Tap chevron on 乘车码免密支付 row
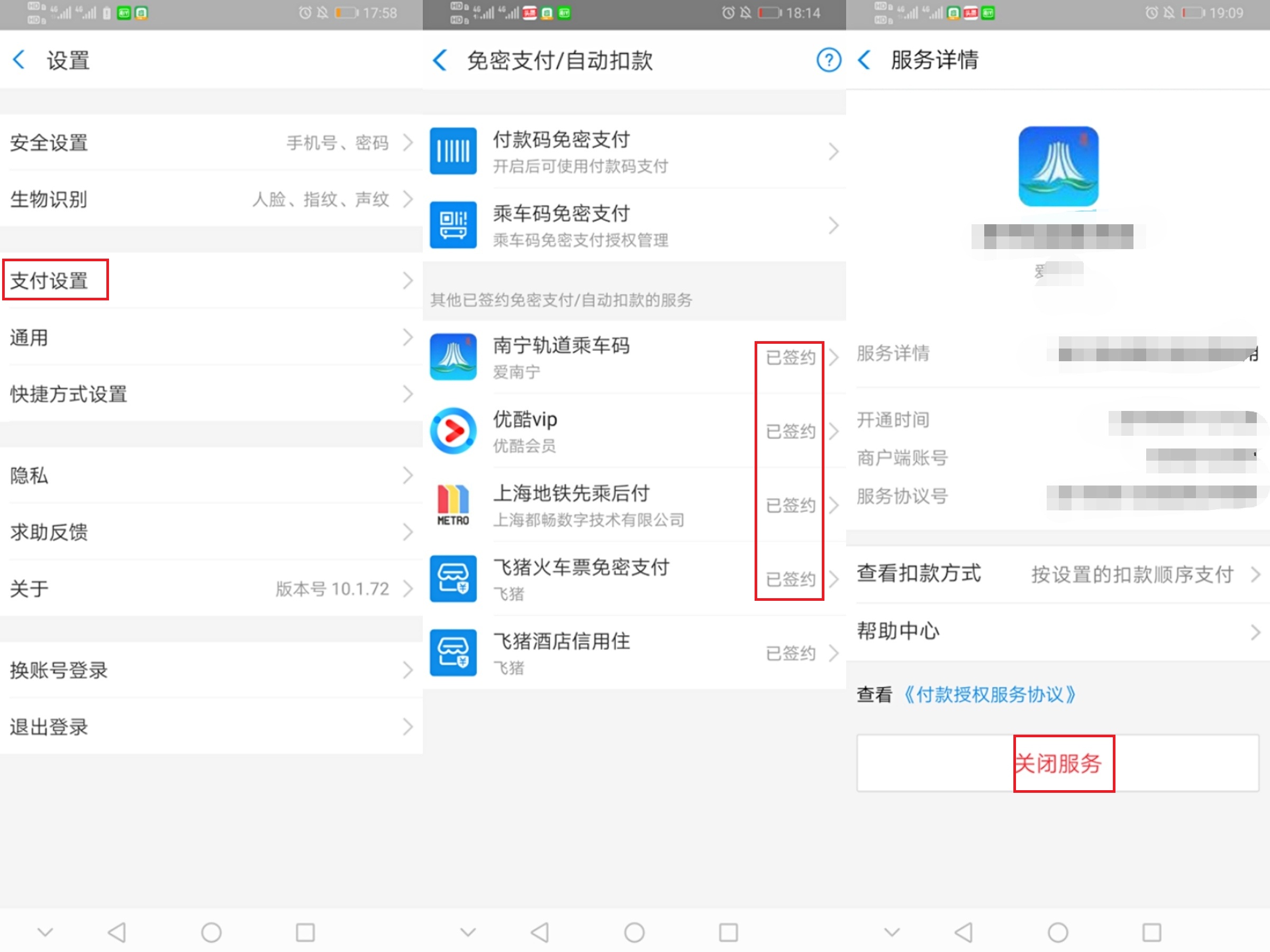Image resolution: width=1270 pixels, height=952 pixels. pyautogui.click(x=833, y=225)
